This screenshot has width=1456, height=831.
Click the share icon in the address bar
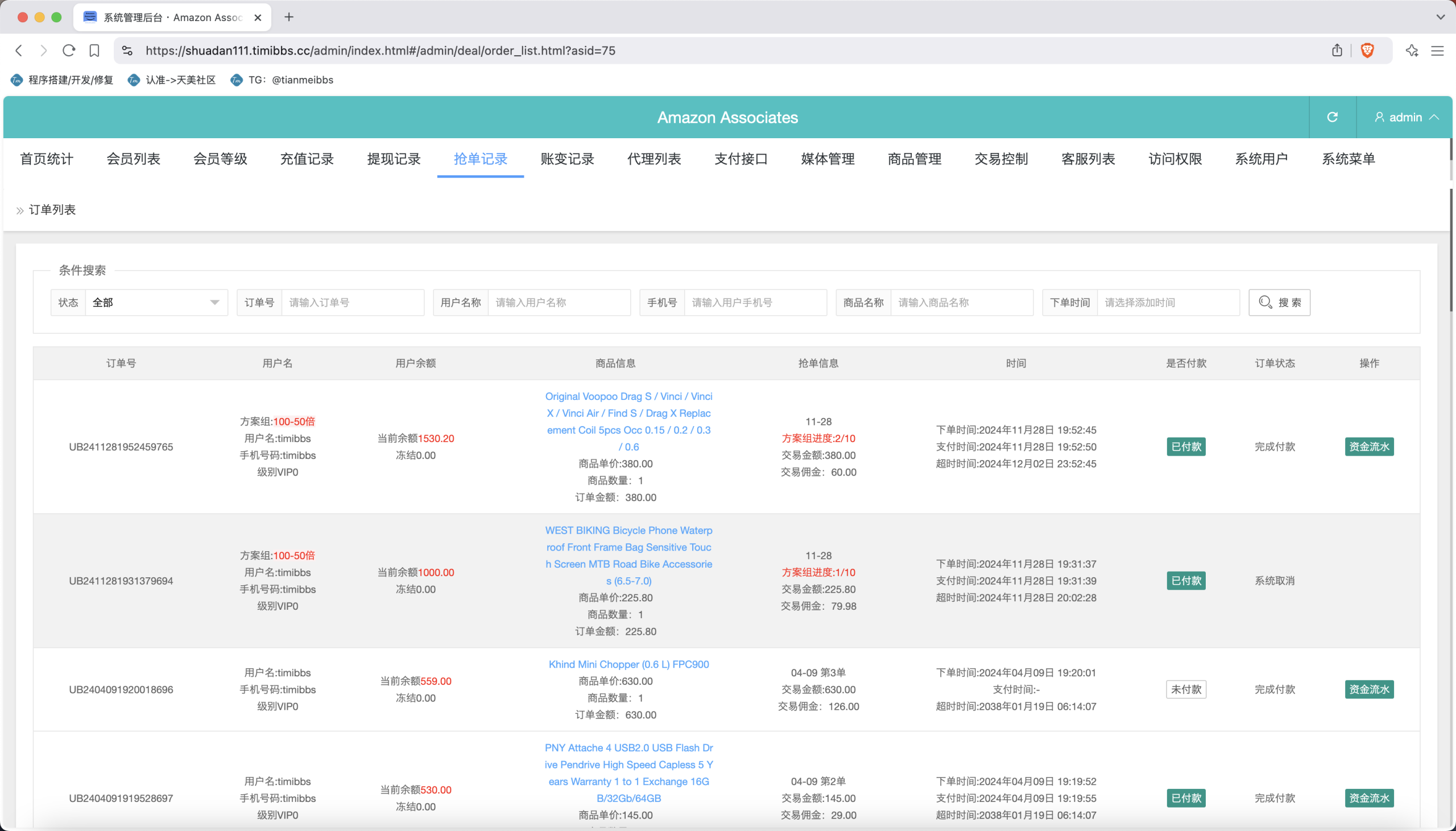[x=1337, y=50]
